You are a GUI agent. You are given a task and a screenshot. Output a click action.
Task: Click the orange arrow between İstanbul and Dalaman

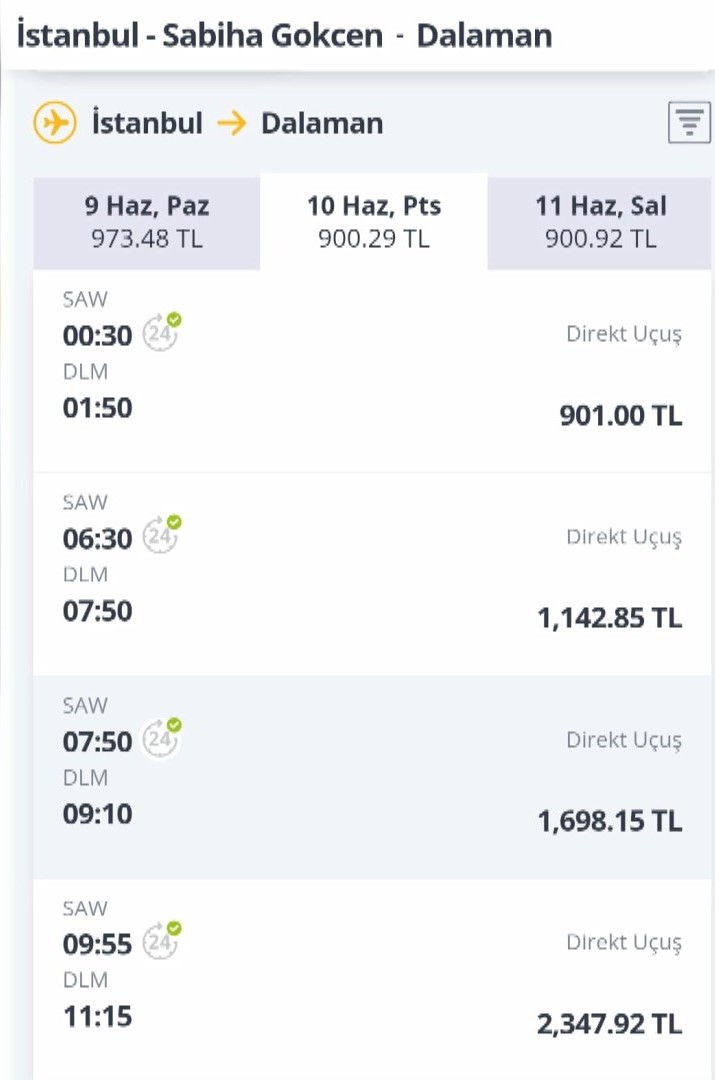coord(231,123)
